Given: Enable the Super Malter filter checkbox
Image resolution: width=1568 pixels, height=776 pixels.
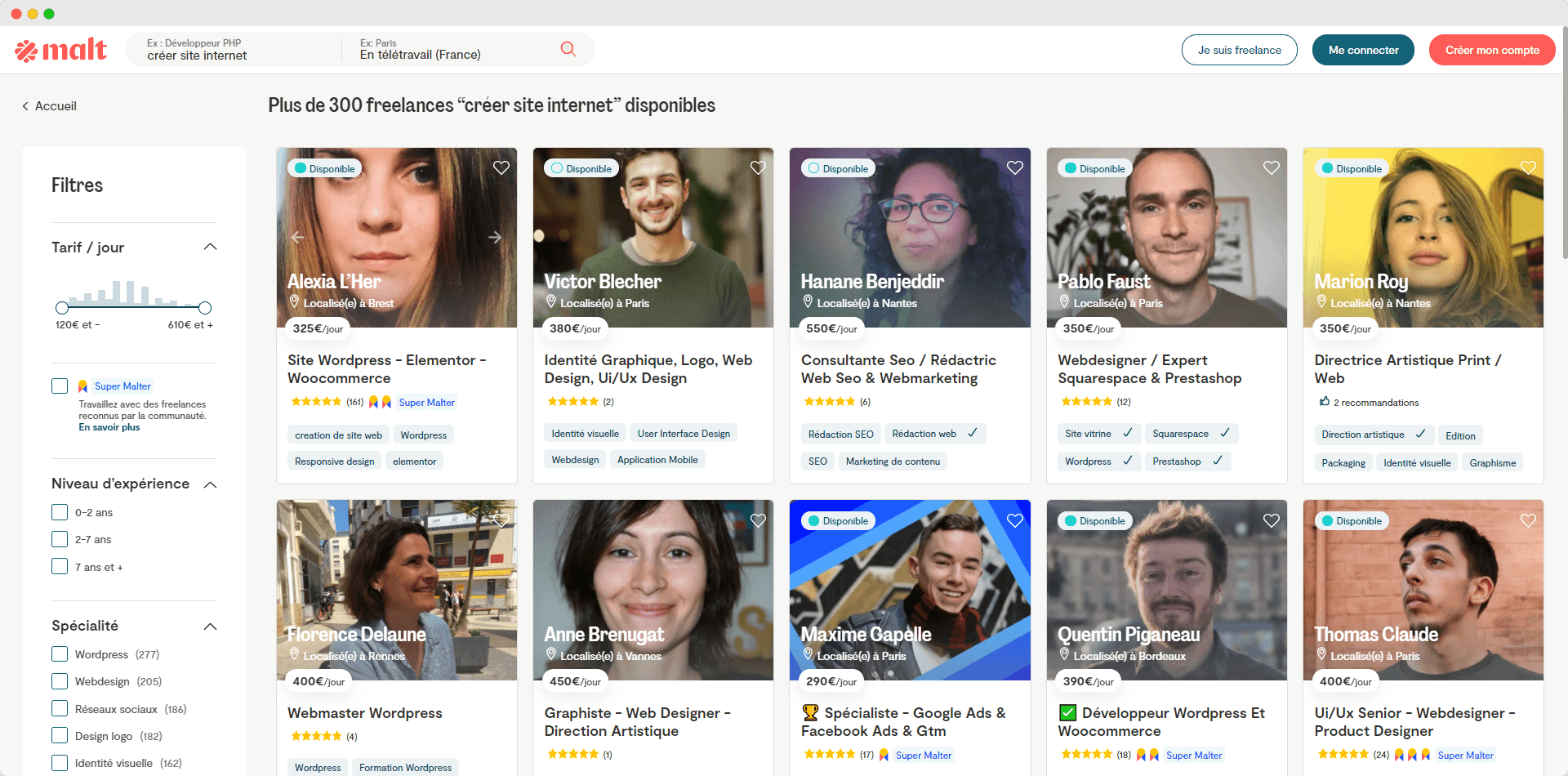Looking at the screenshot, I should 60,386.
